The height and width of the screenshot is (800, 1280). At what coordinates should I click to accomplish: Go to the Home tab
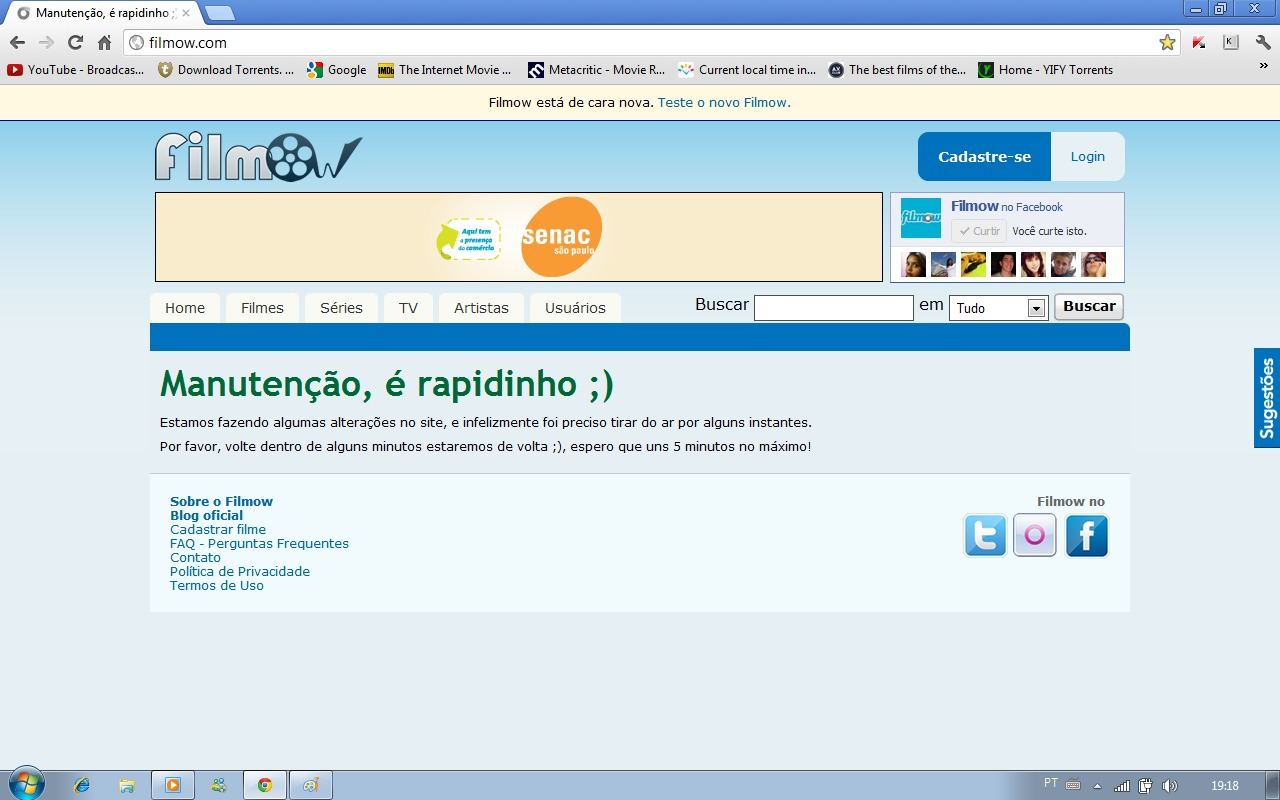click(185, 308)
